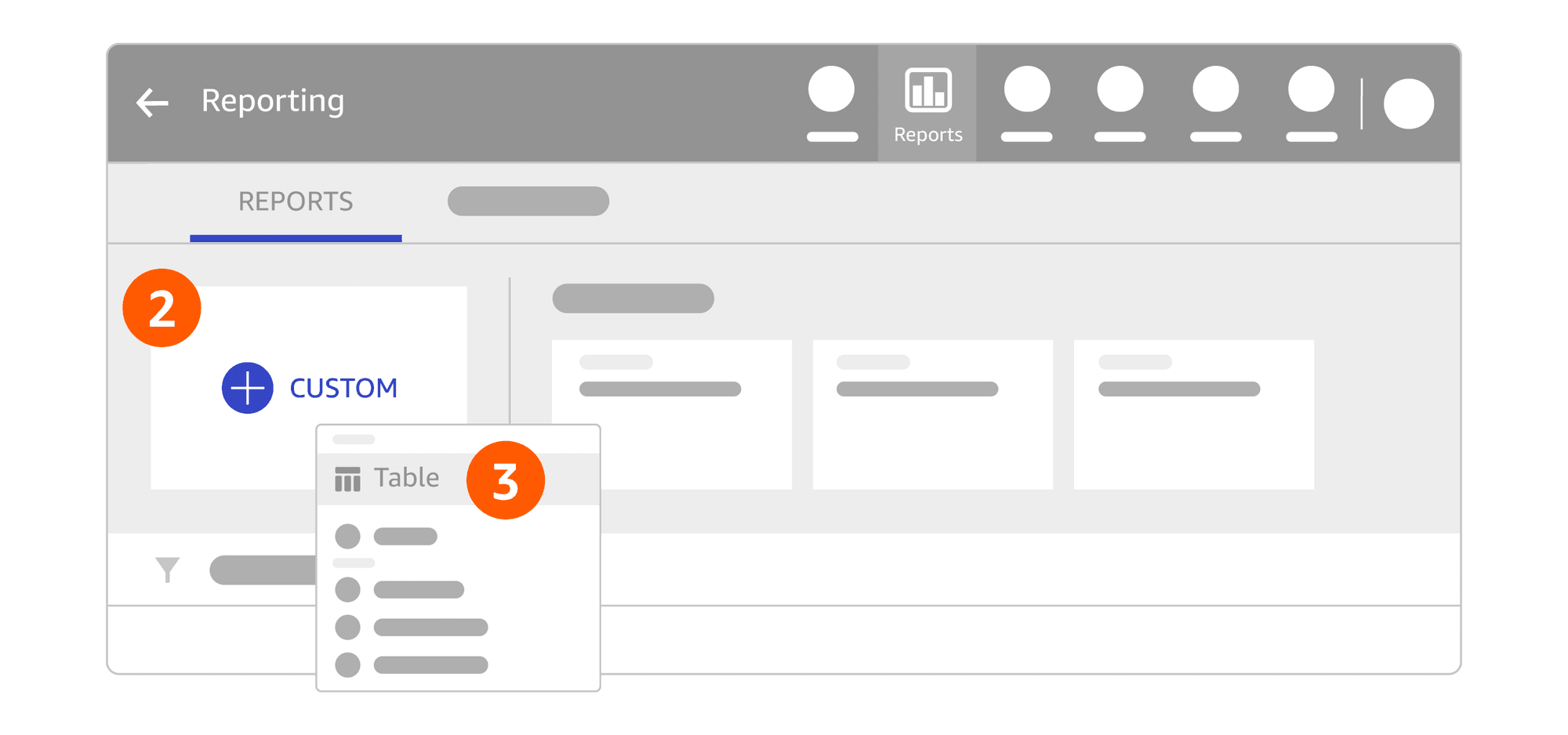The width and height of the screenshot is (1568, 735).
Task: Open the first report card
Action: click(x=672, y=415)
